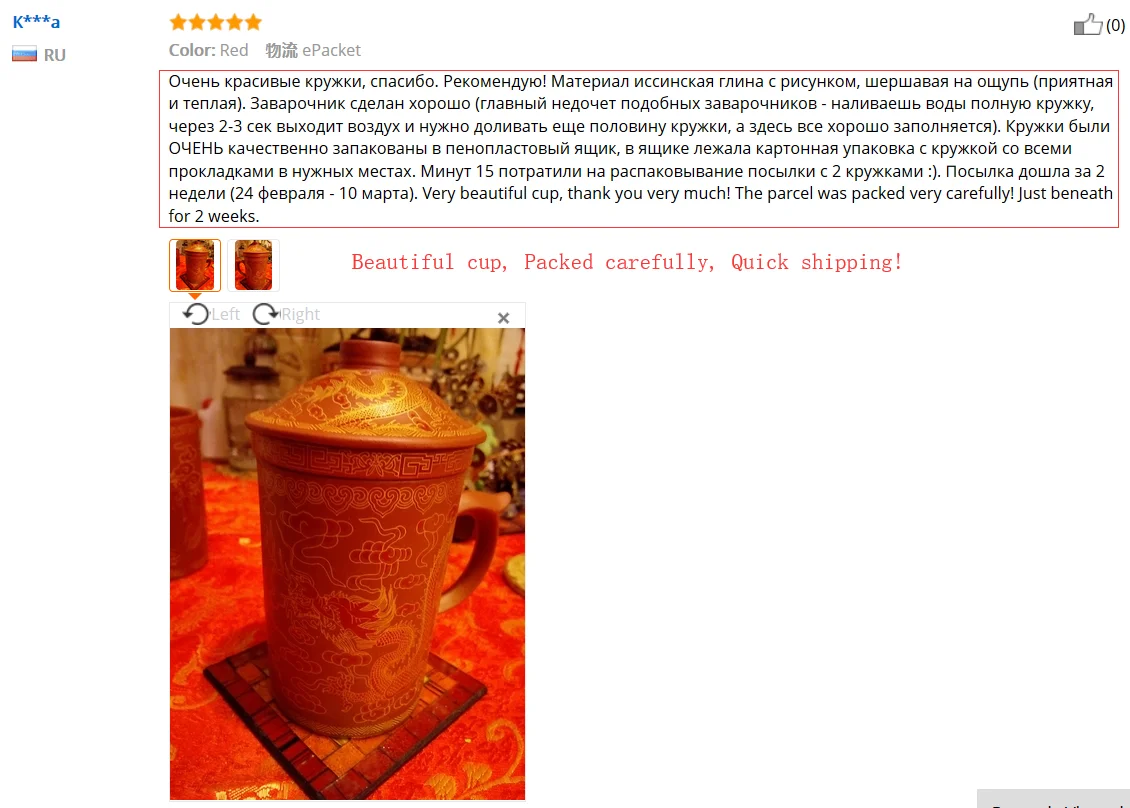
Task: Click the RU country code label
Action: coord(55,55)
